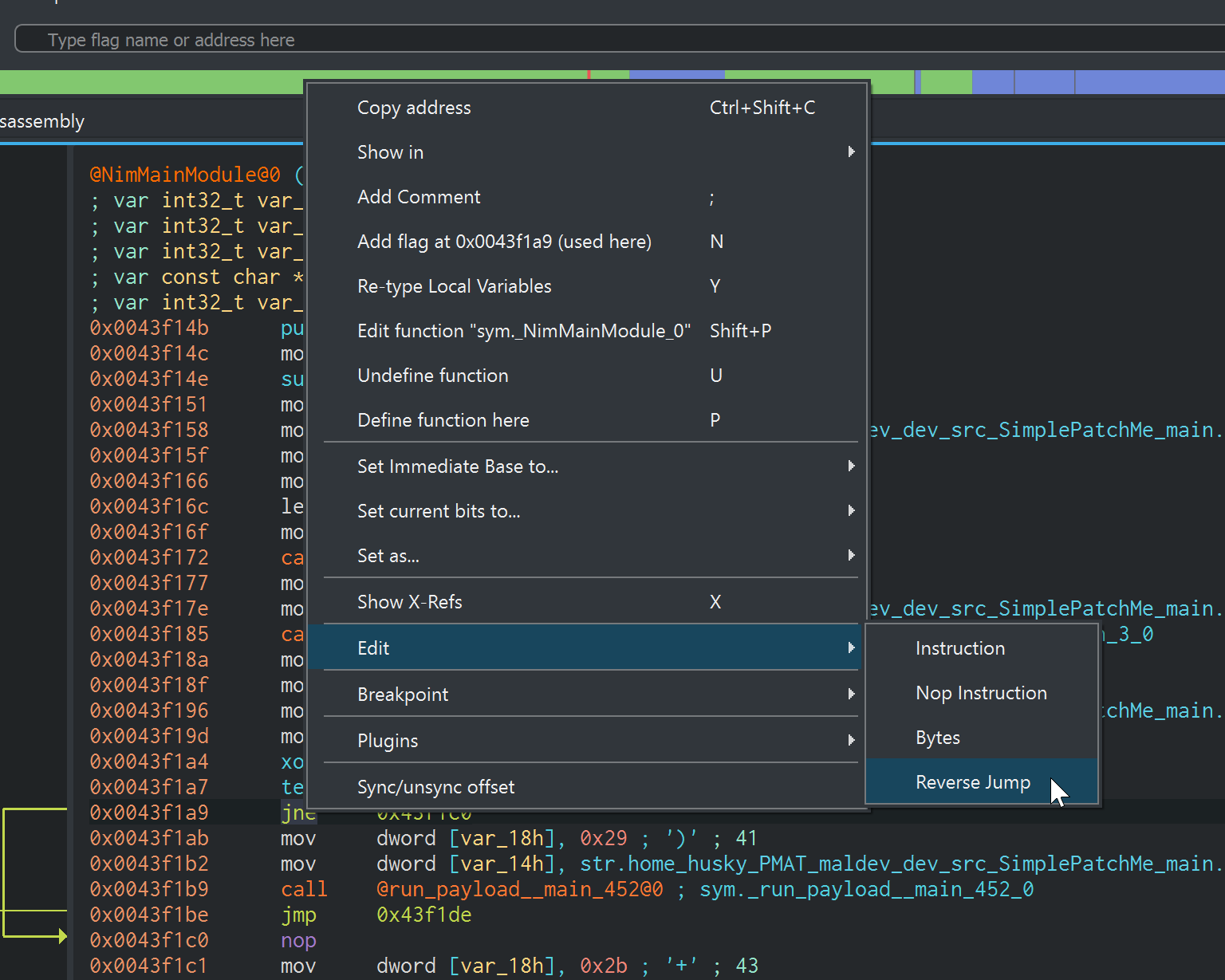Select Instruction in the Edit submenu

point(959,648)
